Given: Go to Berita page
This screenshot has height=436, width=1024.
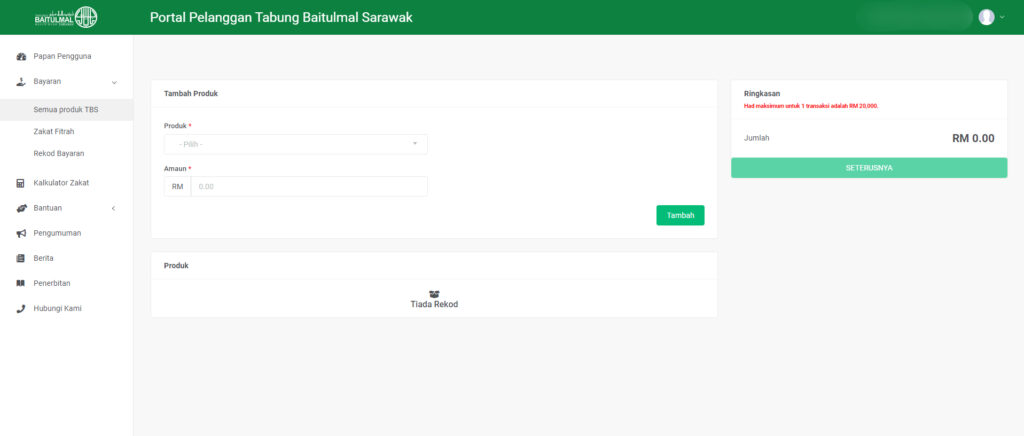Looking at the screenshot, I should pyautogui.click(x=43, y=258).
